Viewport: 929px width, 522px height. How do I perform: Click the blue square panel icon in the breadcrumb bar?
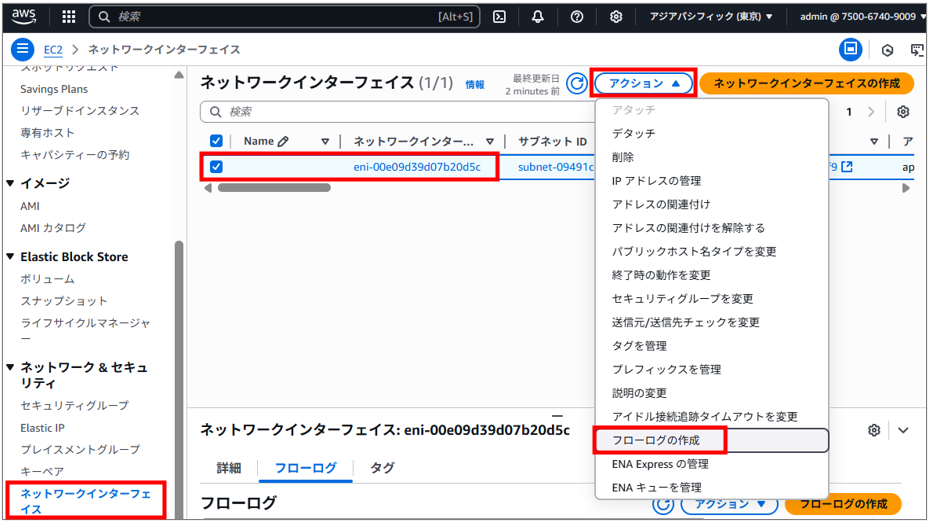click(x=850, y=49)
